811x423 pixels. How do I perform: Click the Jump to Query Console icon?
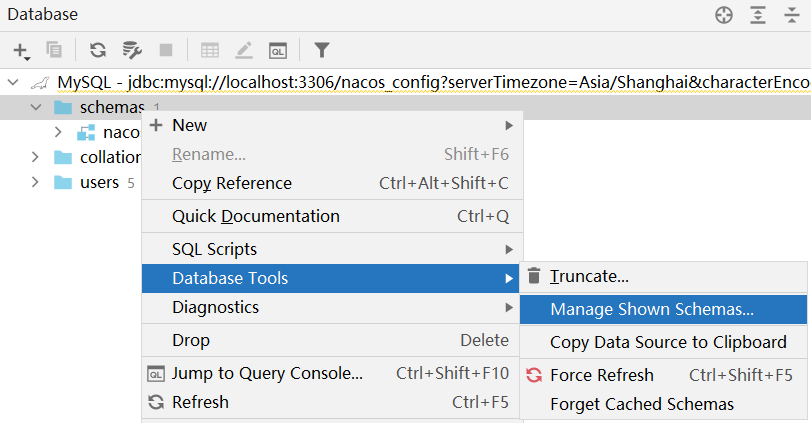(156, 373)
